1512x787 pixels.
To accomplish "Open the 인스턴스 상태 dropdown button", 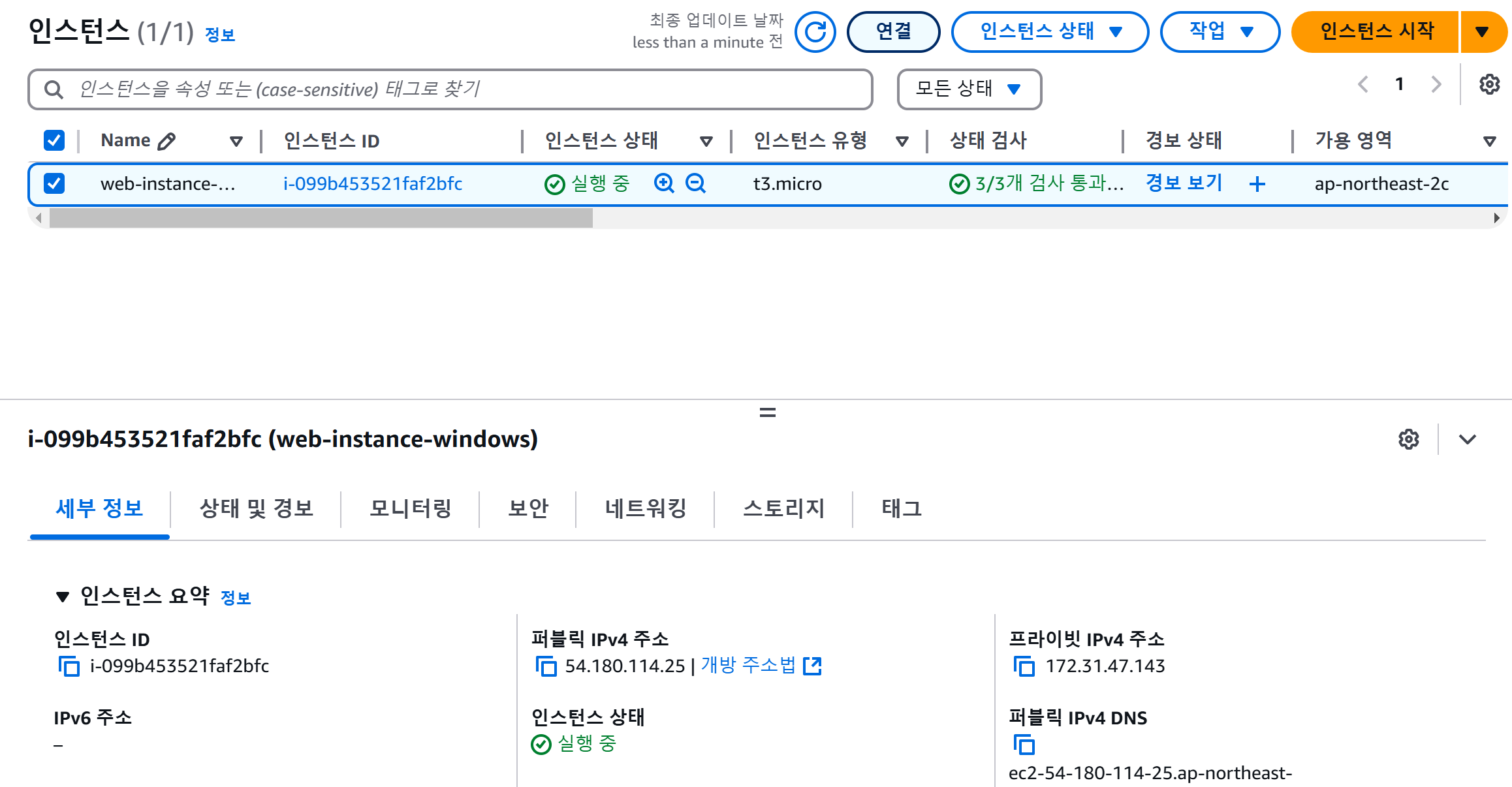I will tap(1050, 31).
